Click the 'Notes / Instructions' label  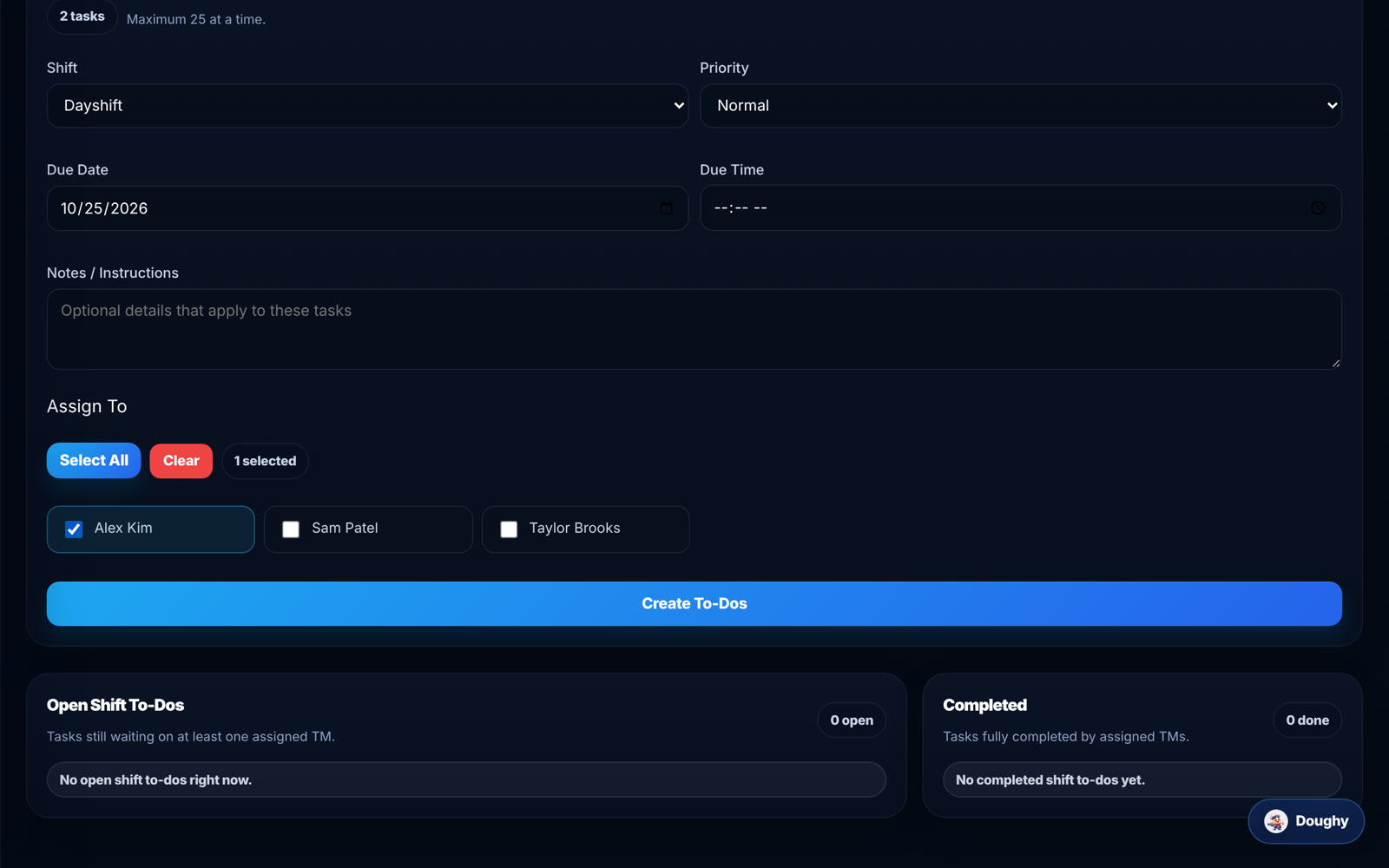pos(113,273)
